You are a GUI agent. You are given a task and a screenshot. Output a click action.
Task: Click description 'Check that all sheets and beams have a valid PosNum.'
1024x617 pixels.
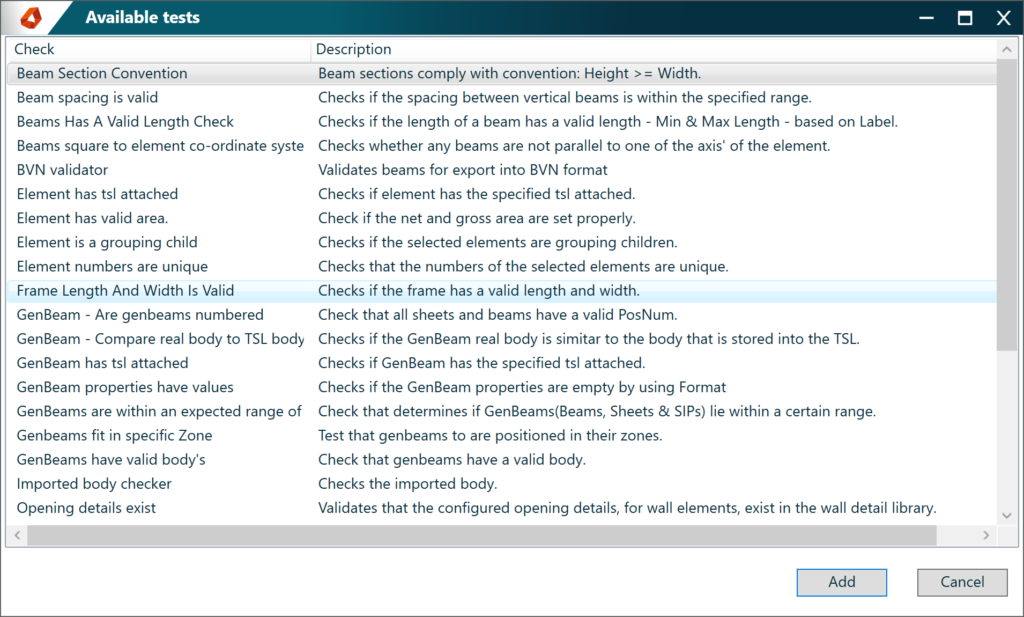498,315
